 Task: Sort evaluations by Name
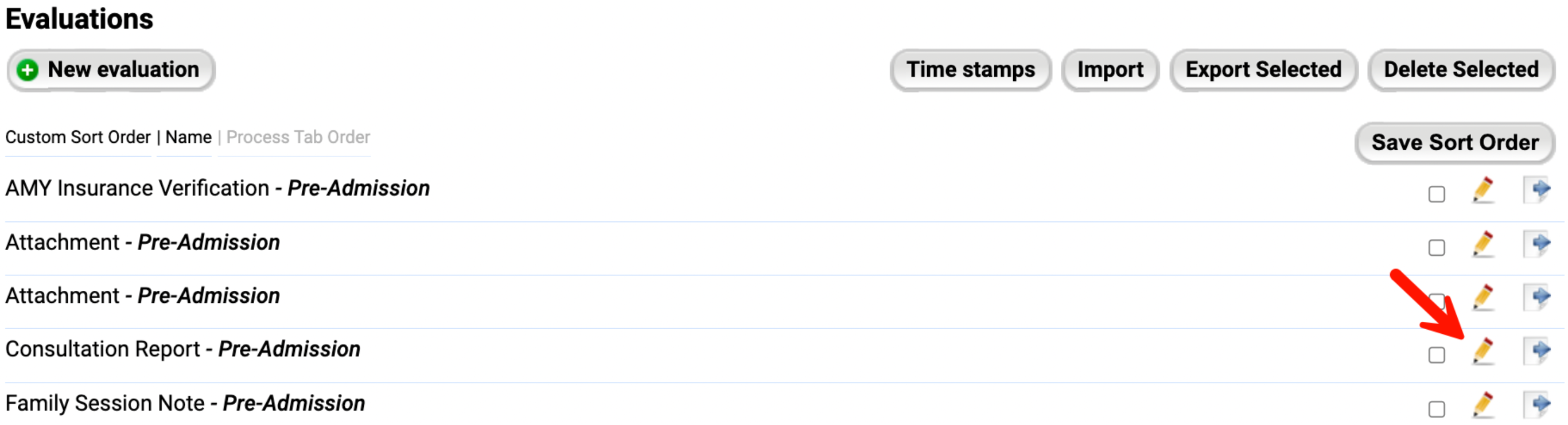(188, 138)
